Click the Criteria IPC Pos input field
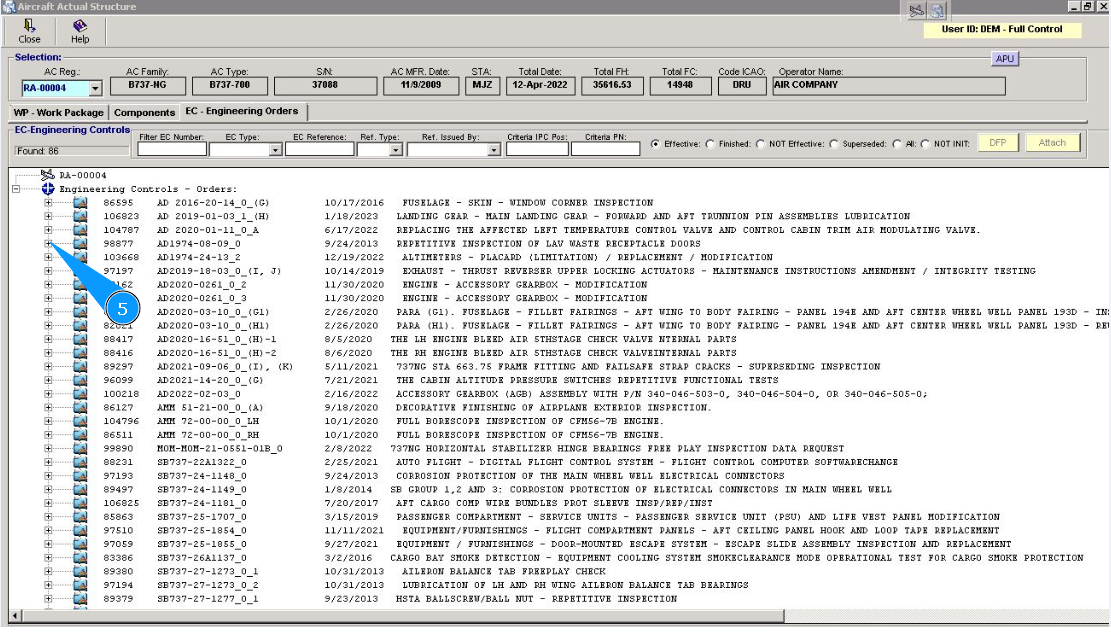The width and height of the screenshot is (1111, 633). pos(537,150)
